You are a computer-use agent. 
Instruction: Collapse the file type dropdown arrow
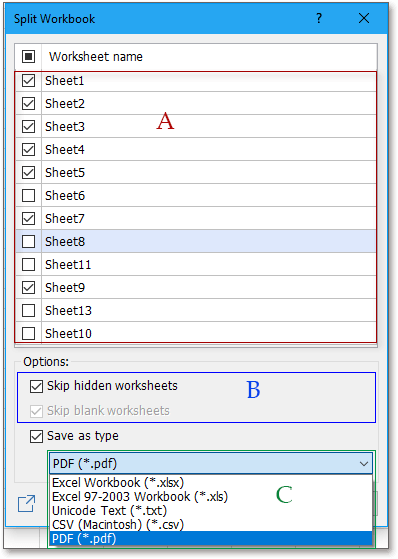[364, 464]
